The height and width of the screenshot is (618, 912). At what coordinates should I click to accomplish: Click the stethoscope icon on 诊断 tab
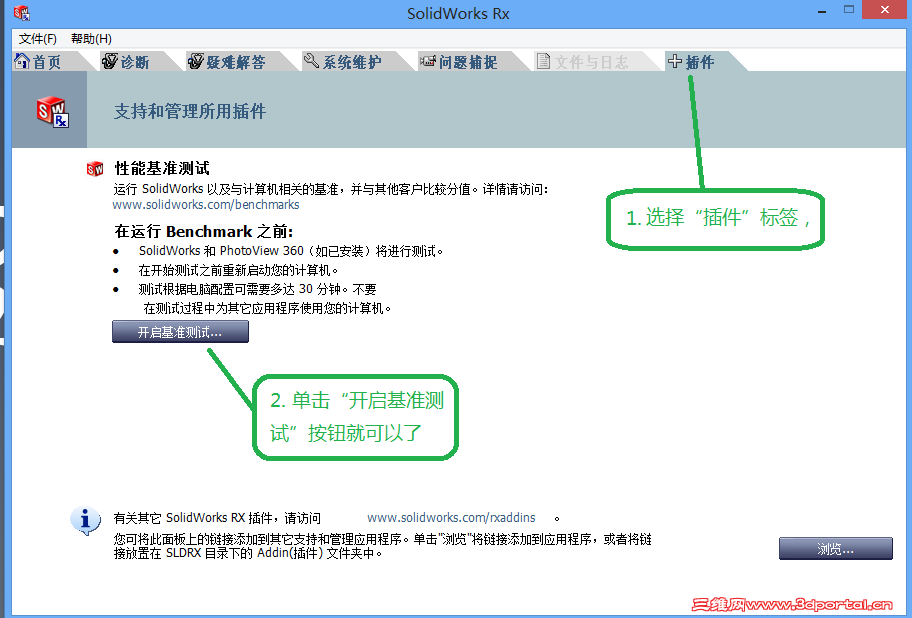coord(110,60)
